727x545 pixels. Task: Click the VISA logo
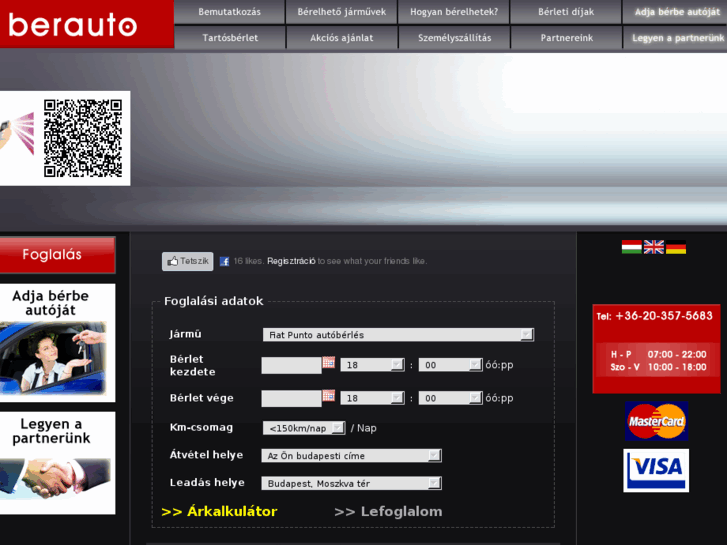(656, 470)
